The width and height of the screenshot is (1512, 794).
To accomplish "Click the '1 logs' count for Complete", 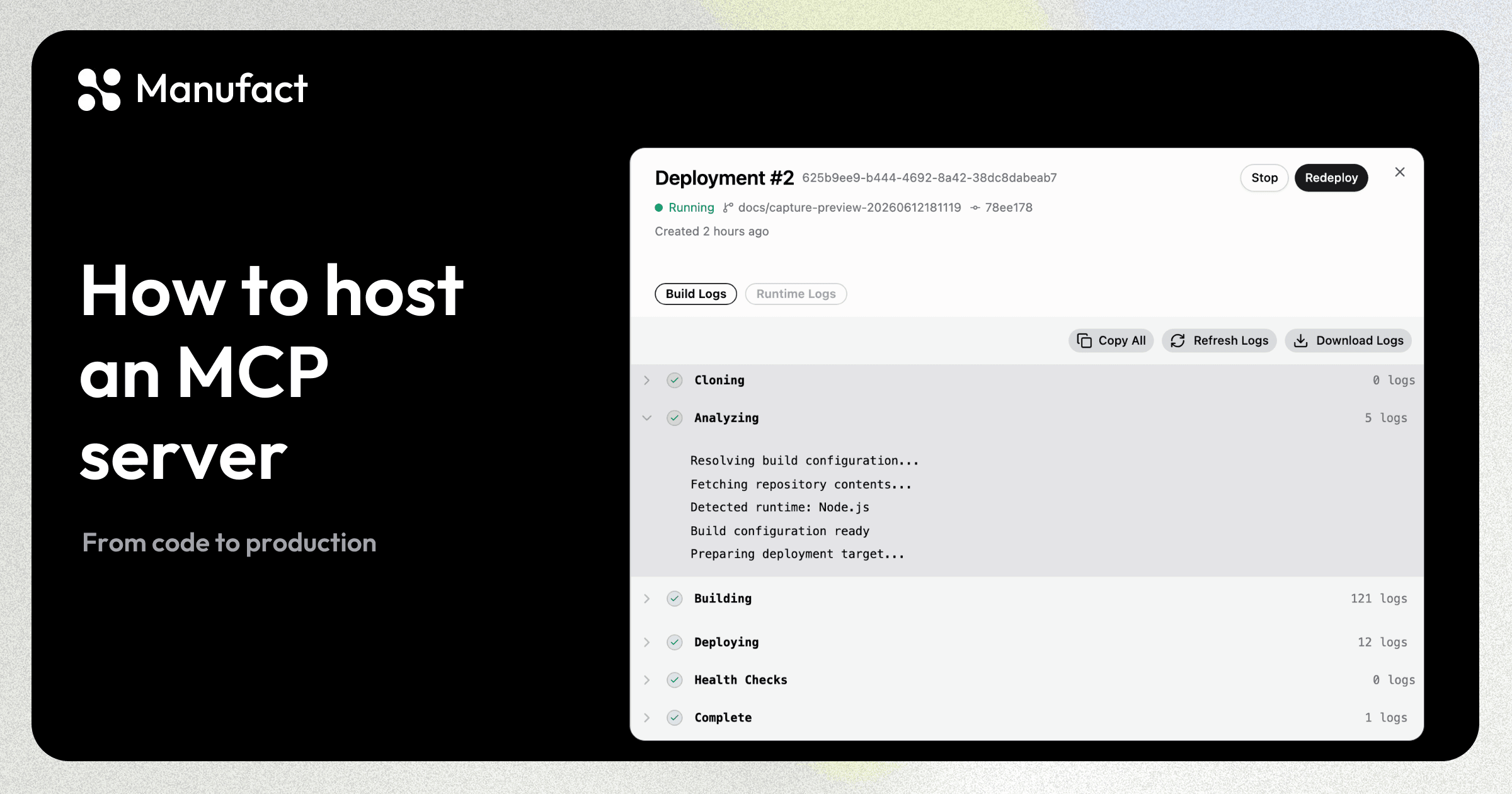I will coord(1386,718).
